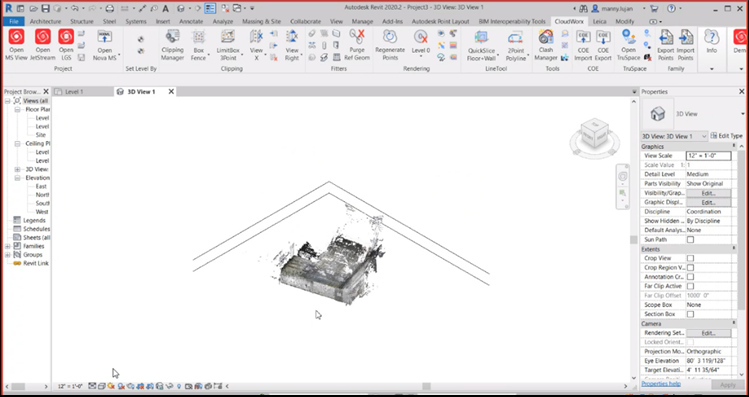The height and width of the screenshot is (397, 749).
Task: Close the 3D View 1 tab
Action: pyautogui.click(x=171, y=91)
